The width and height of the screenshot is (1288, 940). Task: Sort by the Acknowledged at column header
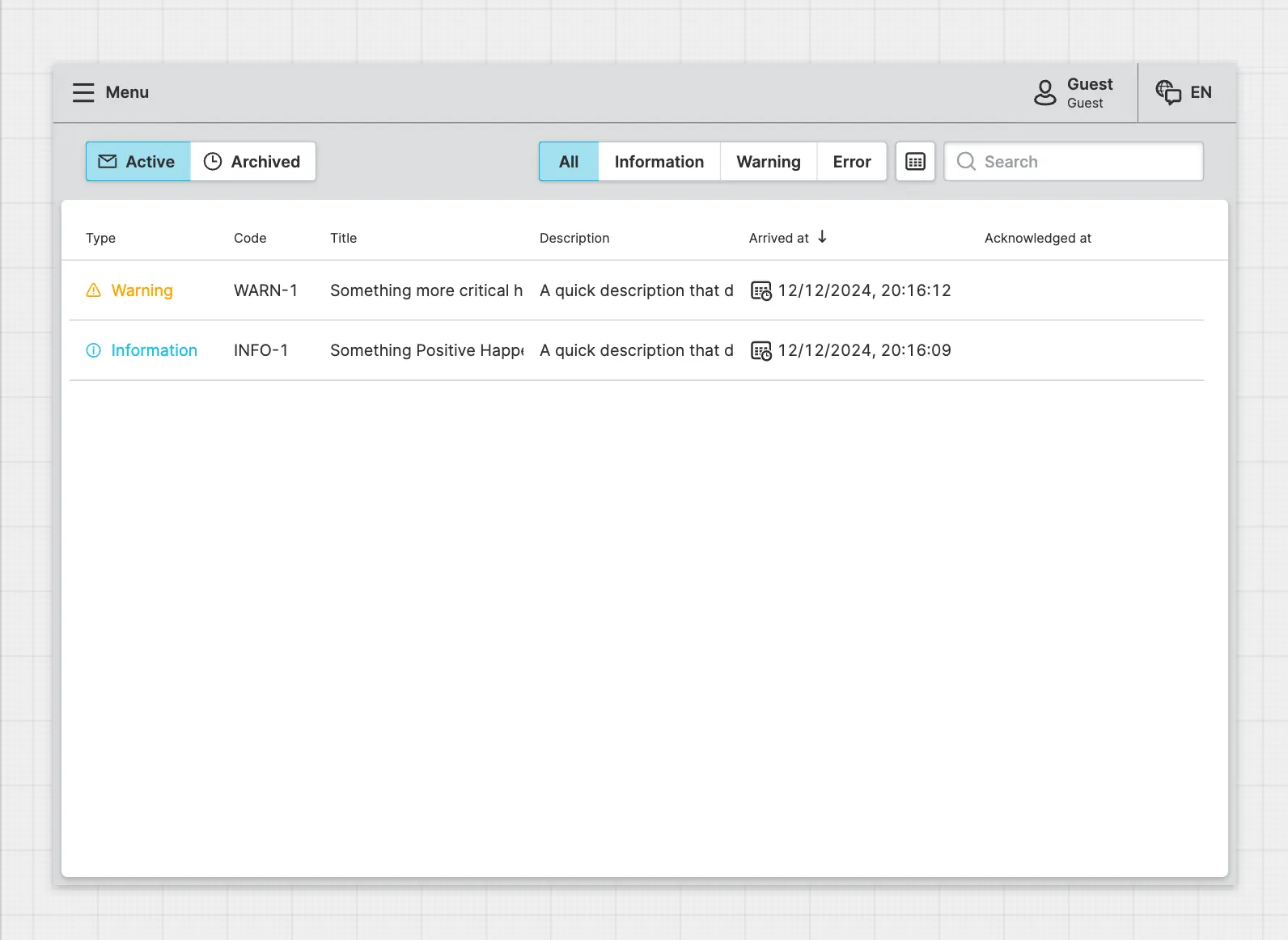[x=1037, y=238]
